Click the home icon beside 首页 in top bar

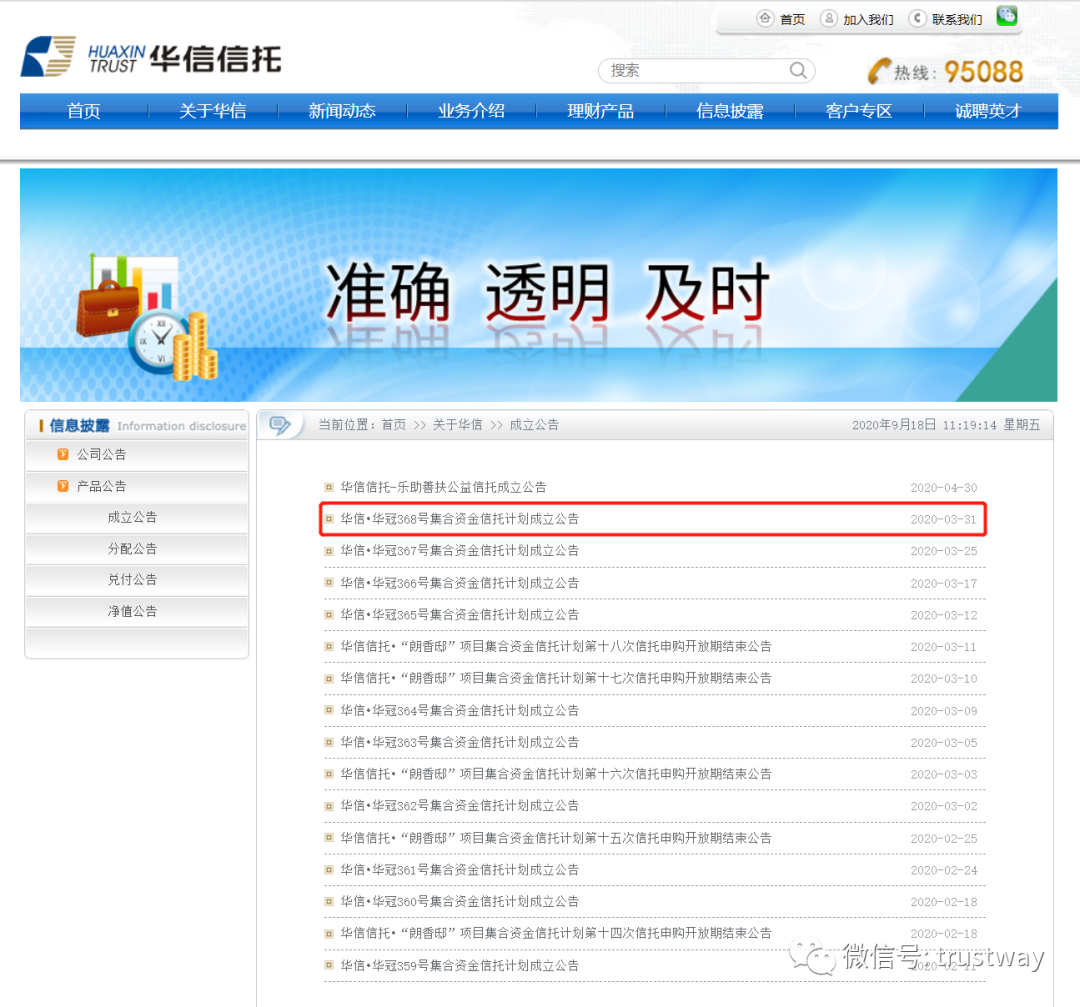pyautogui.click(x=765, y=19)
